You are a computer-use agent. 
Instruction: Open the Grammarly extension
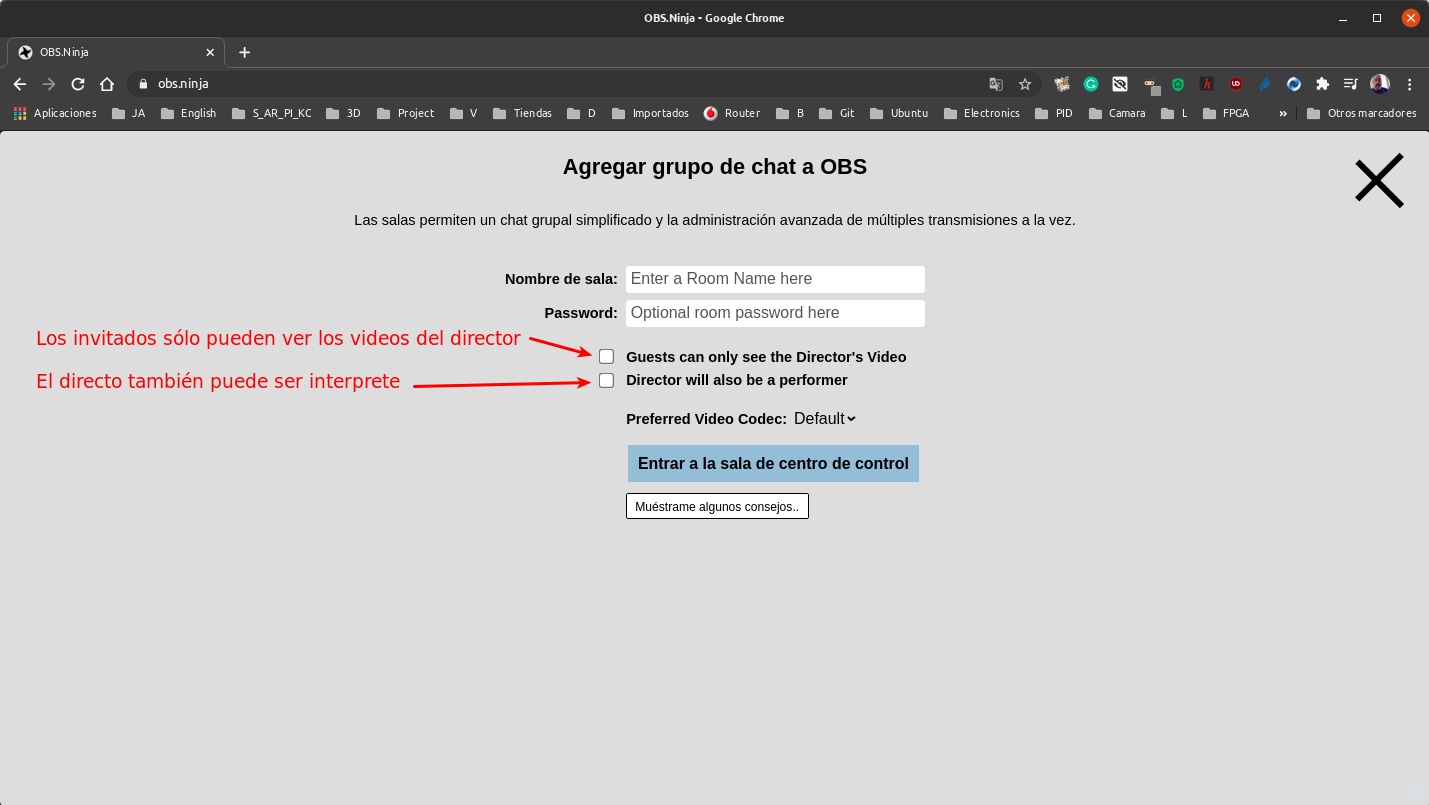[x=1091, y=84]
